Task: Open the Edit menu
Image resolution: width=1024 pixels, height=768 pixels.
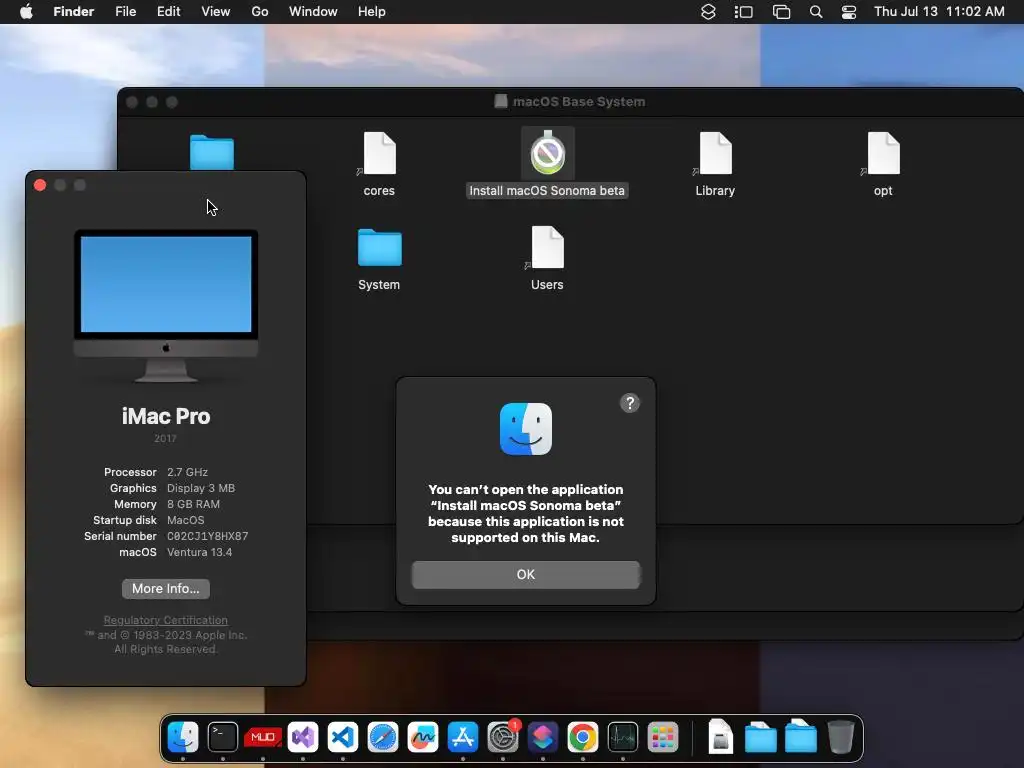Action: (168, 12)
